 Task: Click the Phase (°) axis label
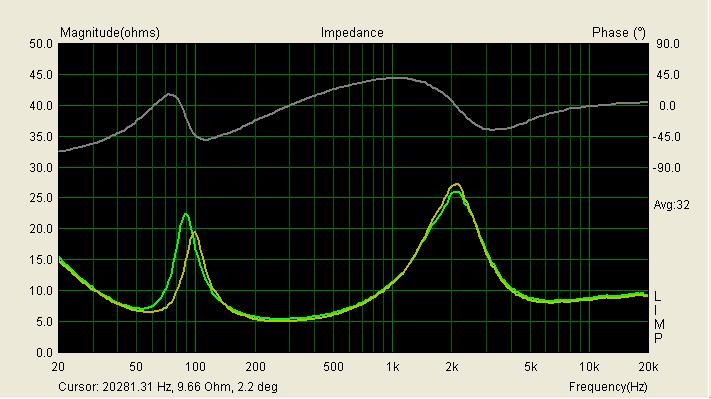click(x=619, y=33)
